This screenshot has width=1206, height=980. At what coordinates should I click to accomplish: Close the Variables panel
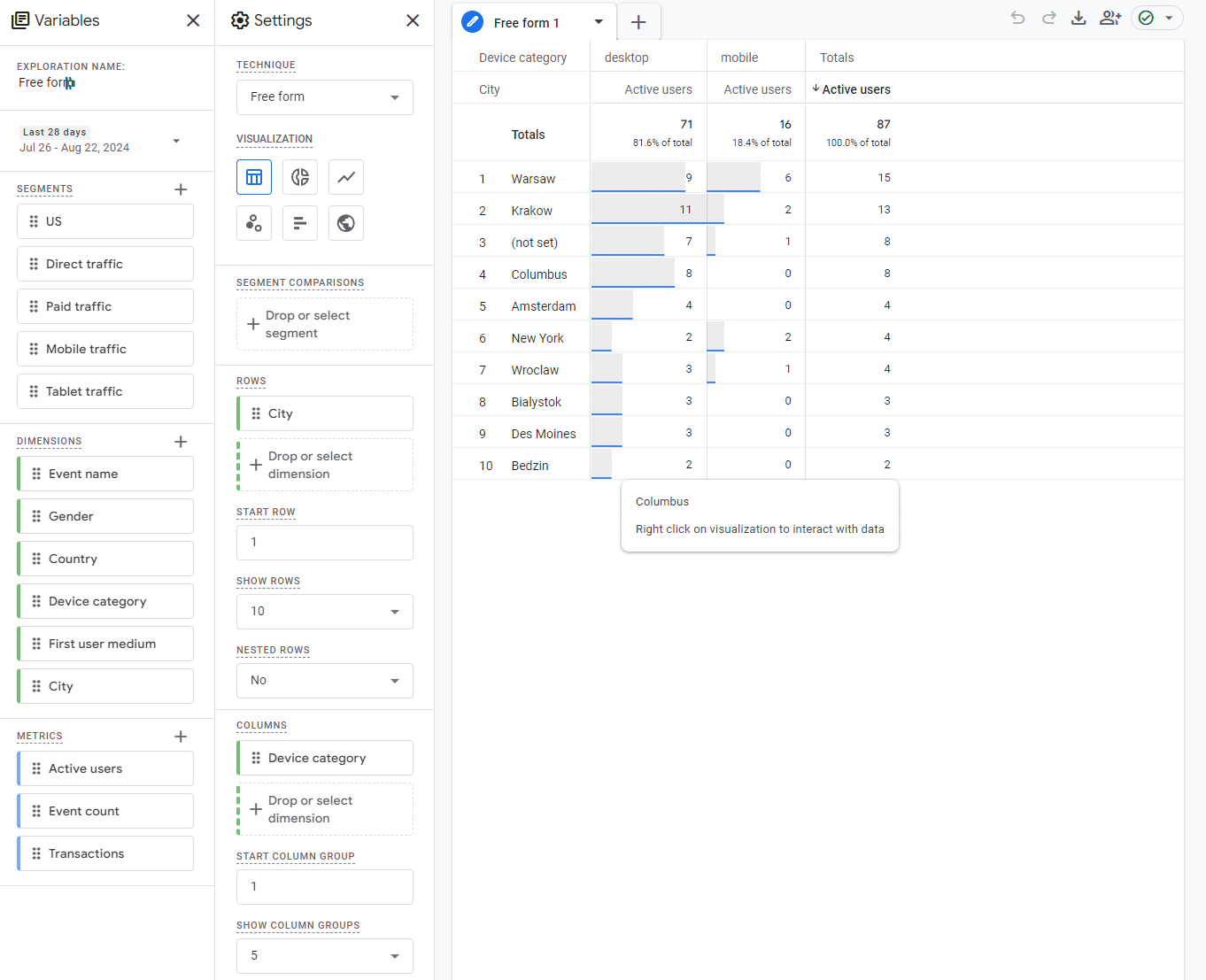pos(193,20)
